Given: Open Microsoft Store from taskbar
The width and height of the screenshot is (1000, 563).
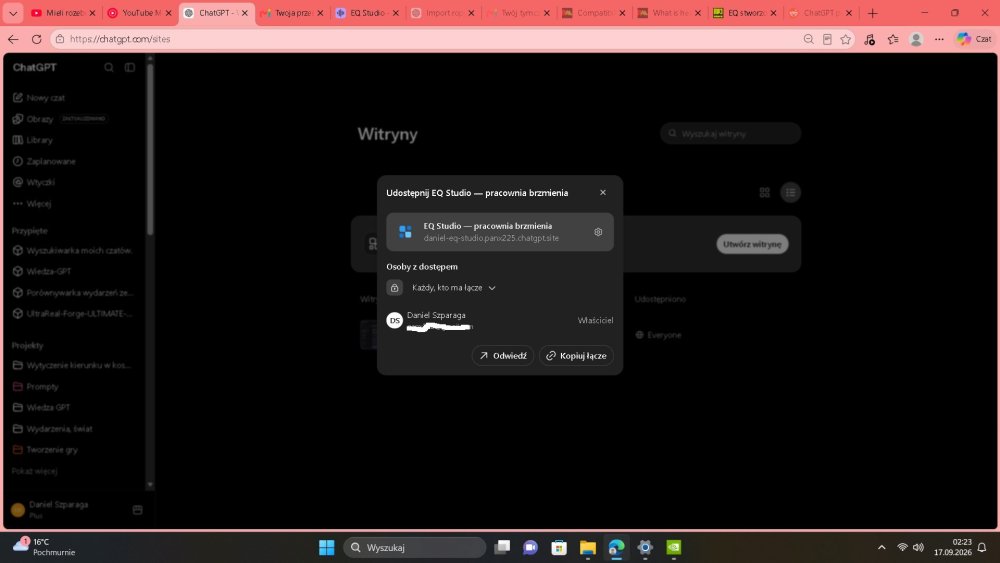Looking at the screenshot, I should click(x=559, y=547).
